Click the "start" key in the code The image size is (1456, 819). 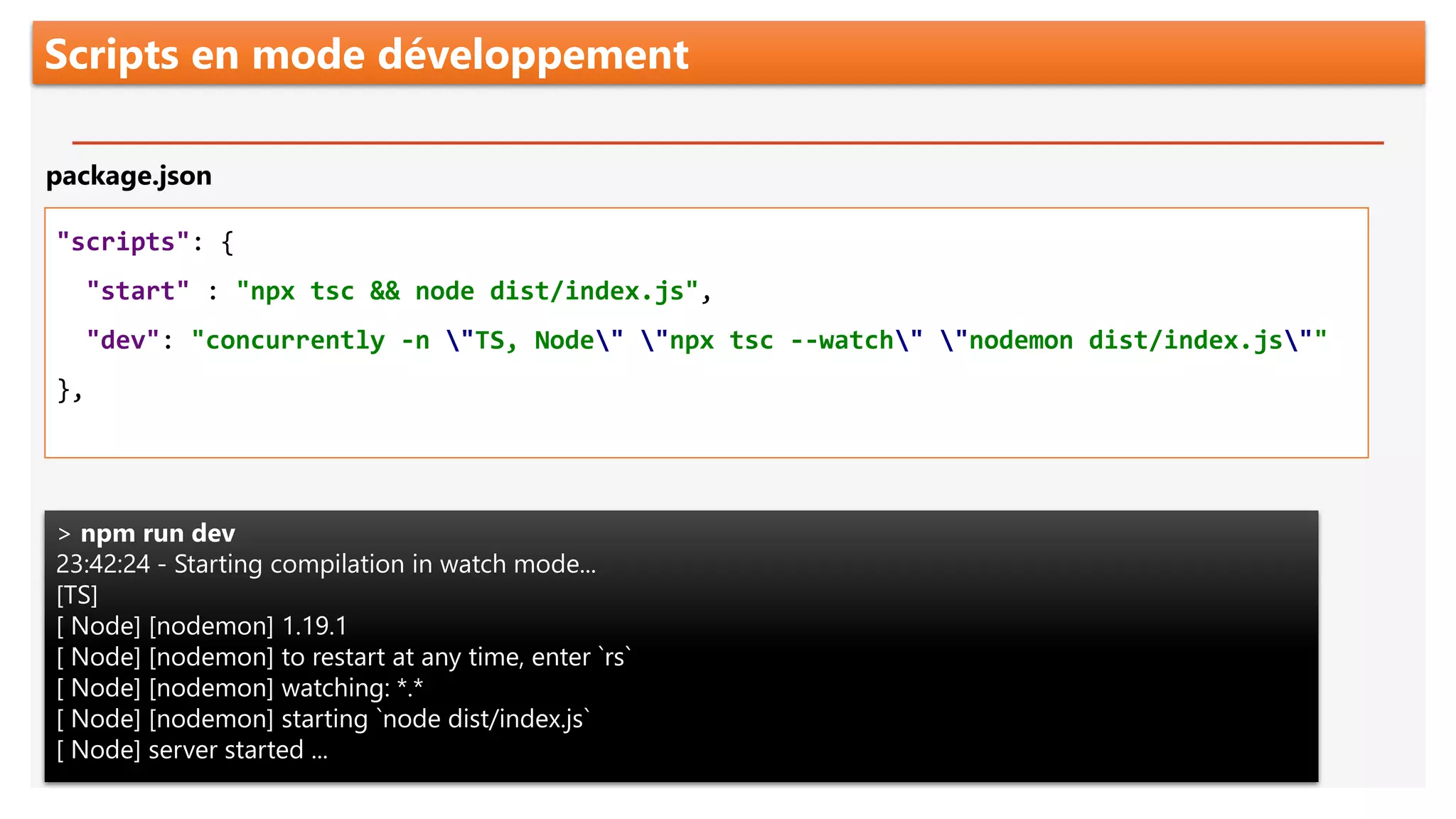(x=138, y=291)
